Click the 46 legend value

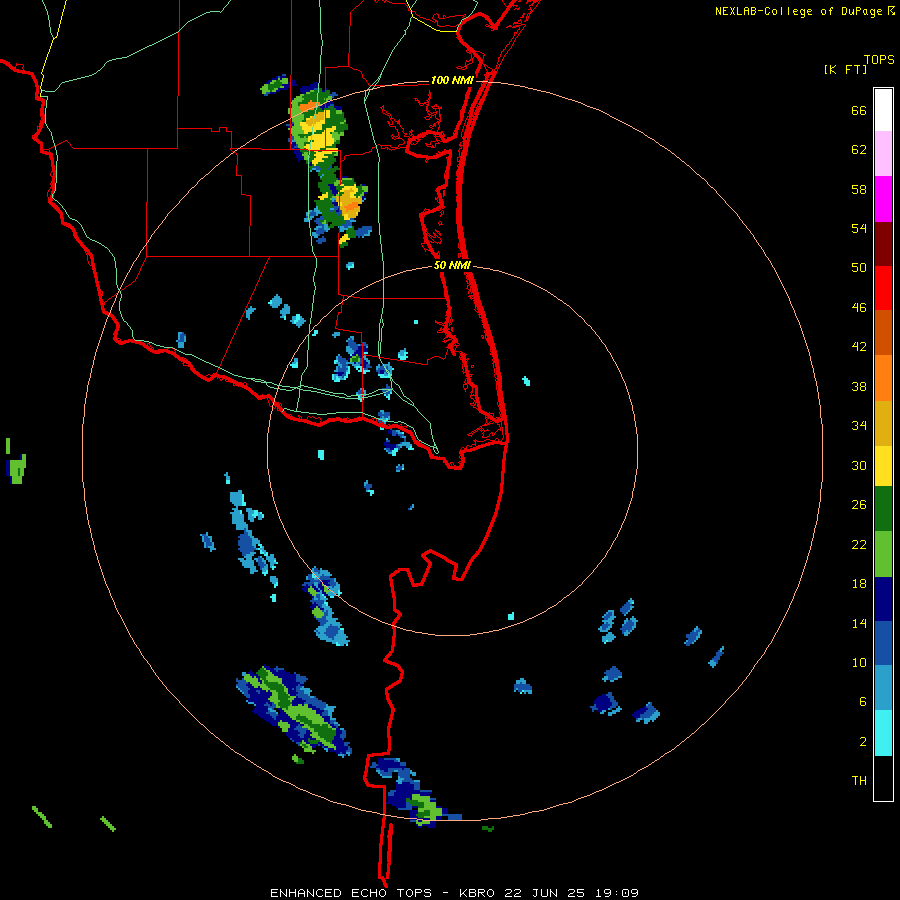[859, 308]
